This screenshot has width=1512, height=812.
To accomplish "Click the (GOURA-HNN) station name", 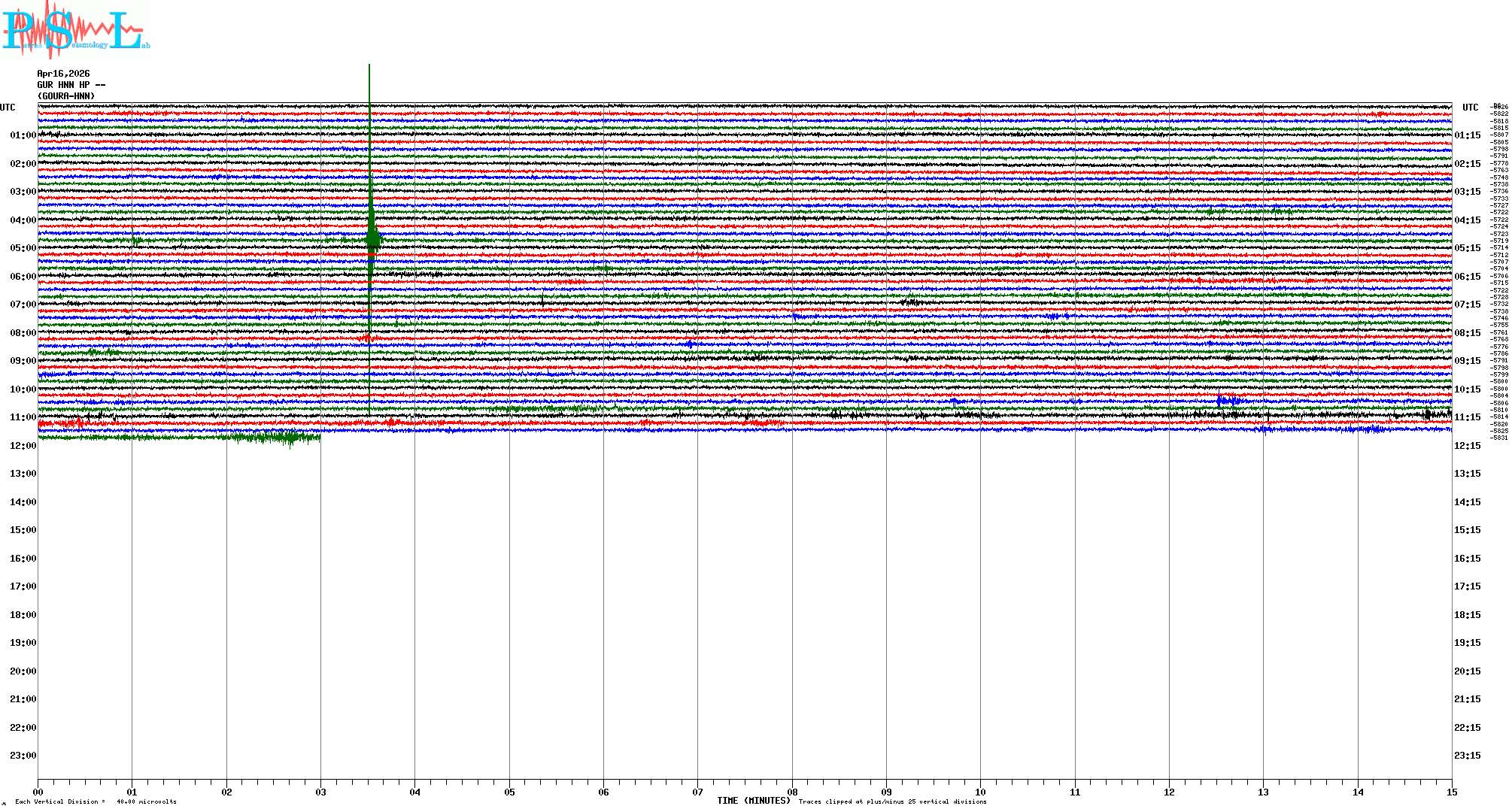I will pyautogui.click(x=66, y=96).
